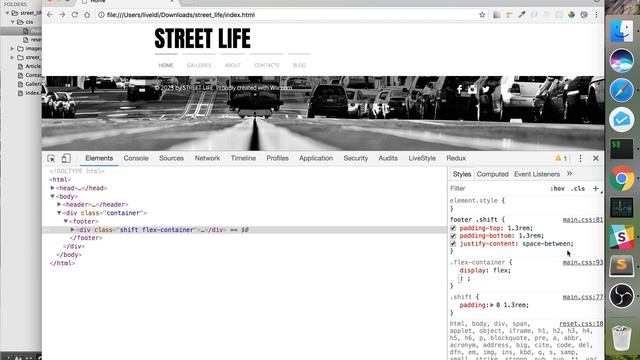The height and width of the screenshot is (360, 640).
Task: Select the Computed styles tab
Action: pyautogui.click(x=493, y=174)
